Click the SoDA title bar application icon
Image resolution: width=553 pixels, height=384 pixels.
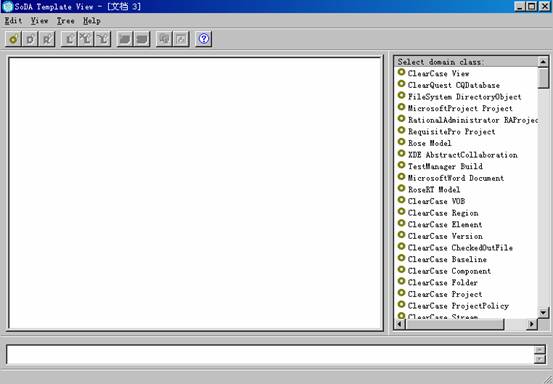[x=7, y=6]
